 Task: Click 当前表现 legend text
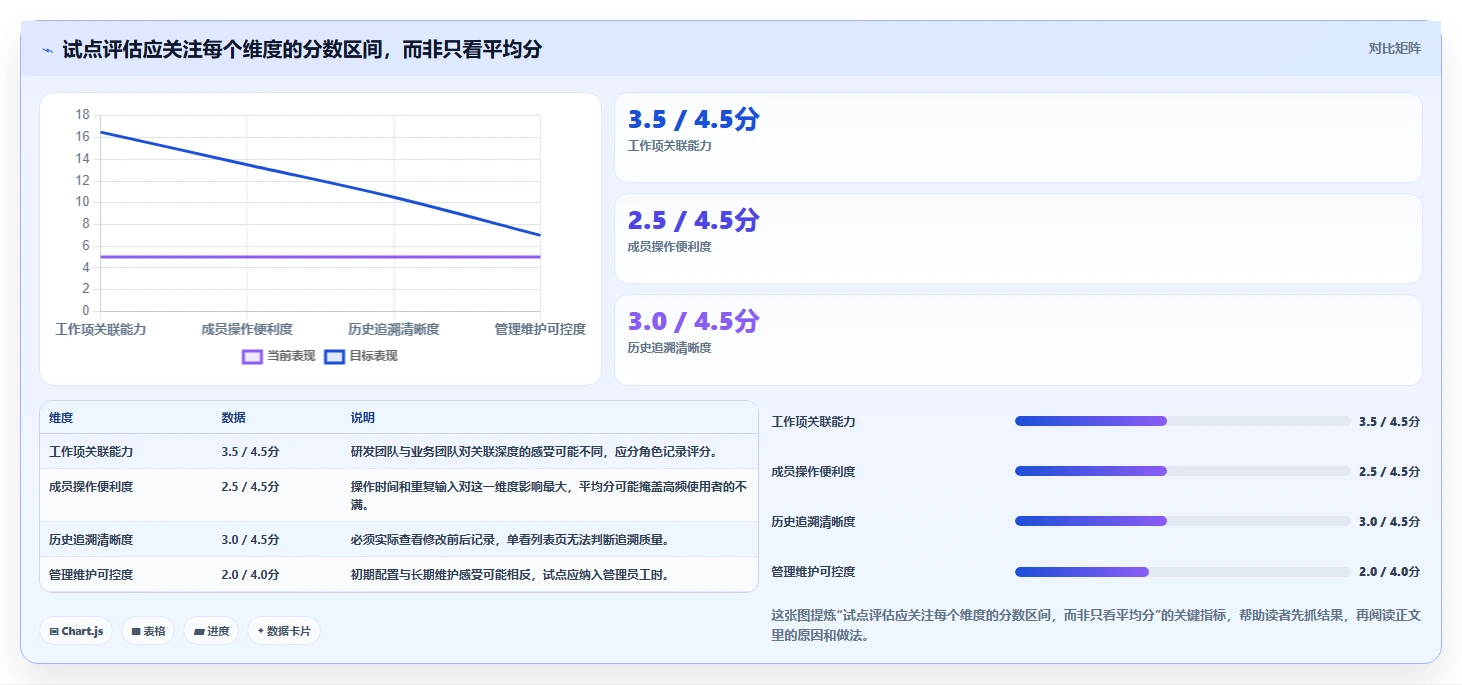[291, 356]
